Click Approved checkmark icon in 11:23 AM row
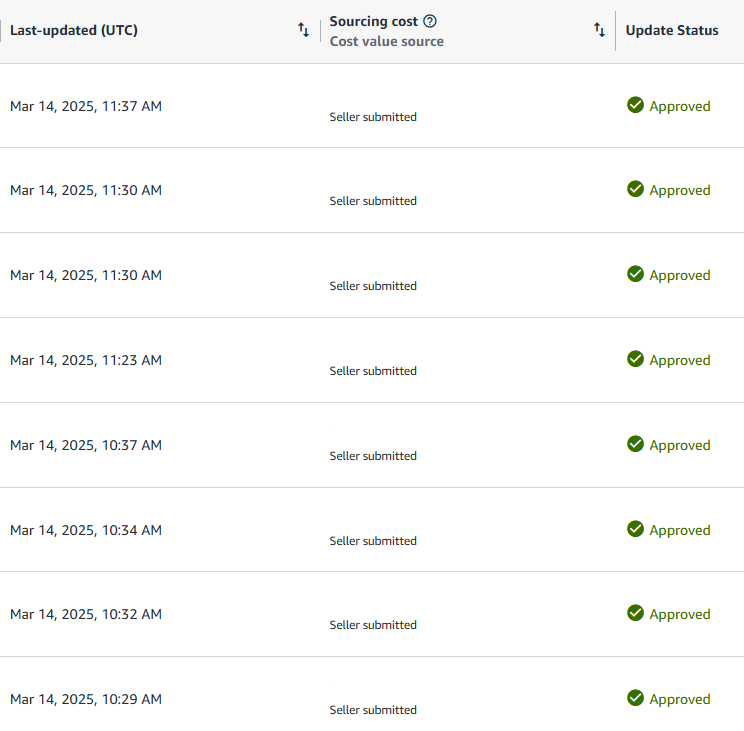This screenshot has width=744, height=731. (x=635, y=359)
